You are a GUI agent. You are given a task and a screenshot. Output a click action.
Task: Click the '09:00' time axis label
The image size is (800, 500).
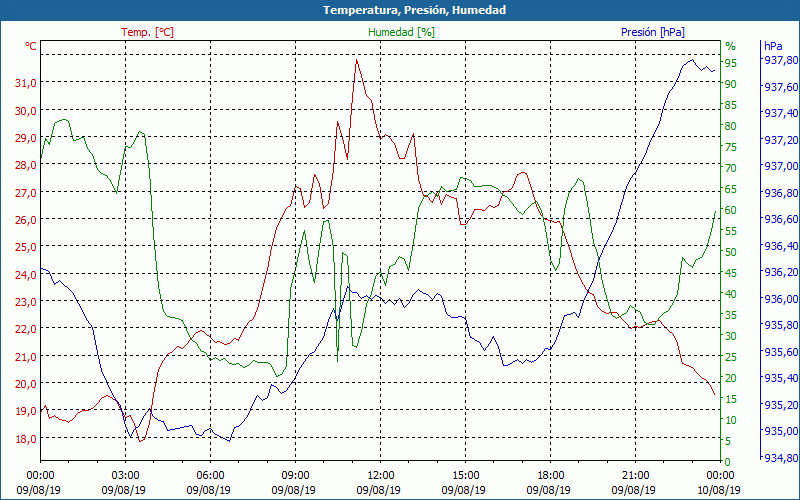[295, 476]
